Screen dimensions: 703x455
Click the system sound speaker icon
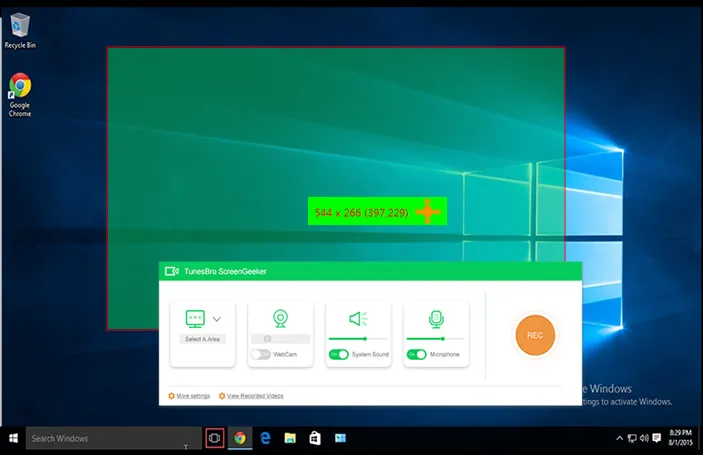358,318
